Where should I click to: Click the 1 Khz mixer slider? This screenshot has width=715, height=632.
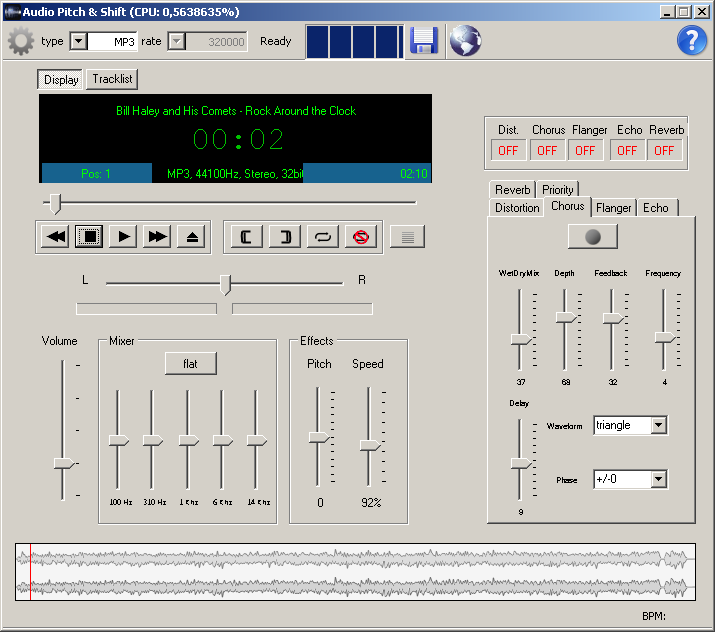point(188,440)
